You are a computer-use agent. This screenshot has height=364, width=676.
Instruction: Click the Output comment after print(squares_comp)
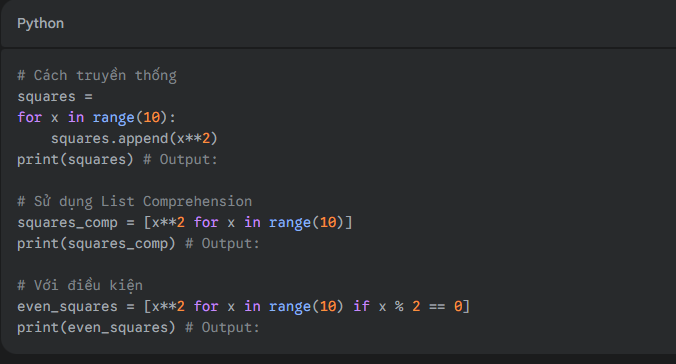[222, 244]
